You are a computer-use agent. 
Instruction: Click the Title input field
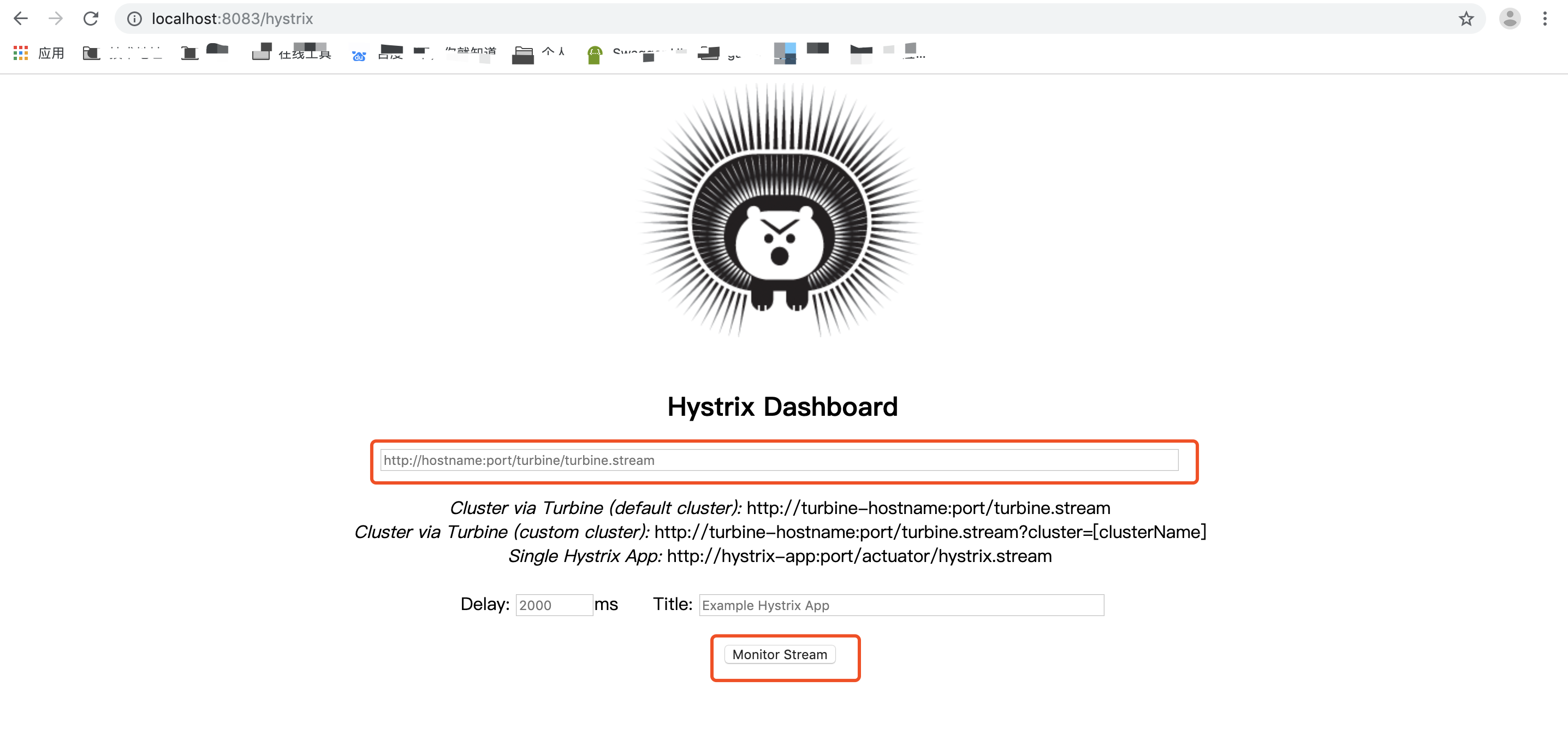coord(901,605)
